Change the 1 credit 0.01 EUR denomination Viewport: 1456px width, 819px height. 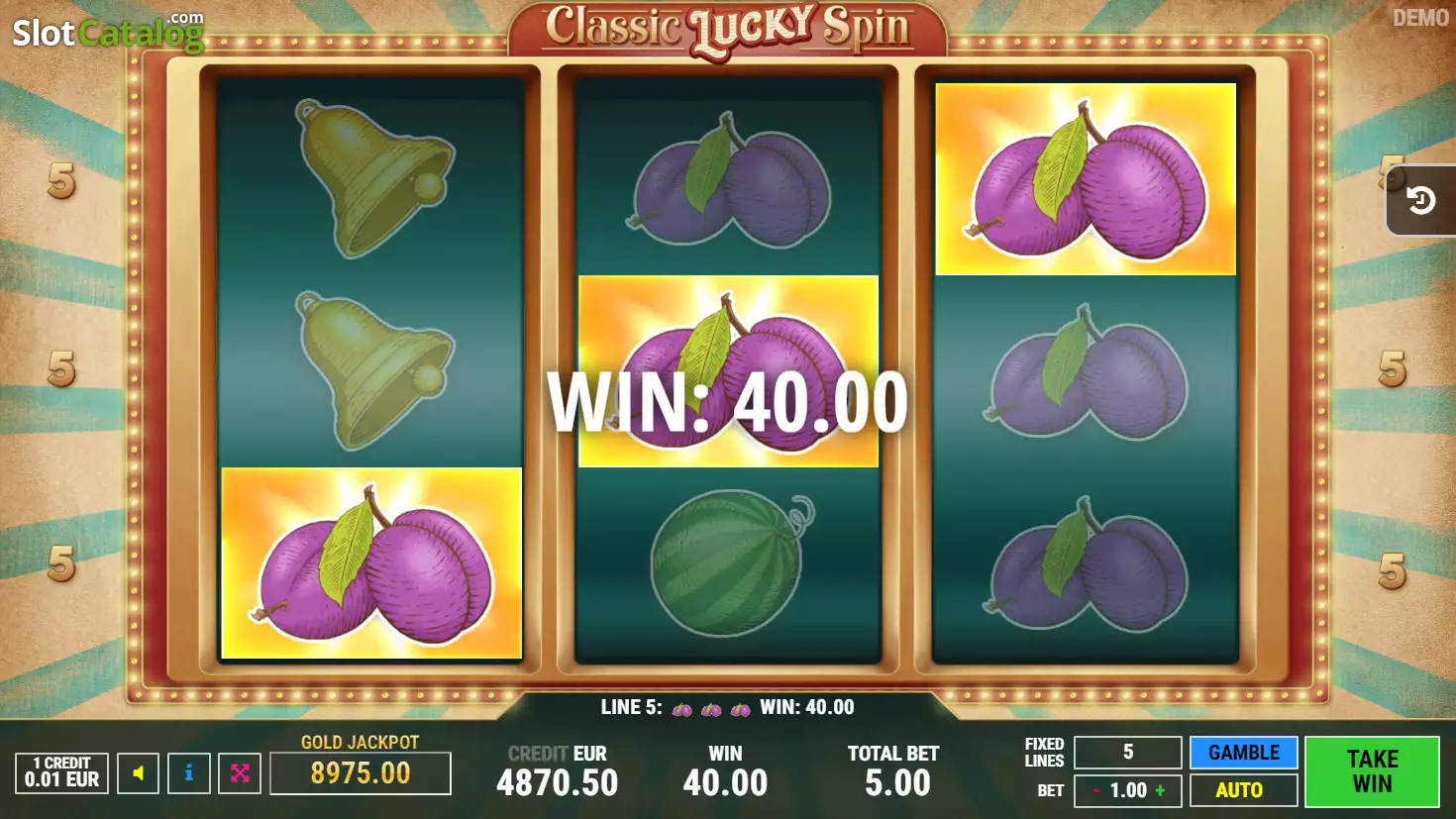61,772
